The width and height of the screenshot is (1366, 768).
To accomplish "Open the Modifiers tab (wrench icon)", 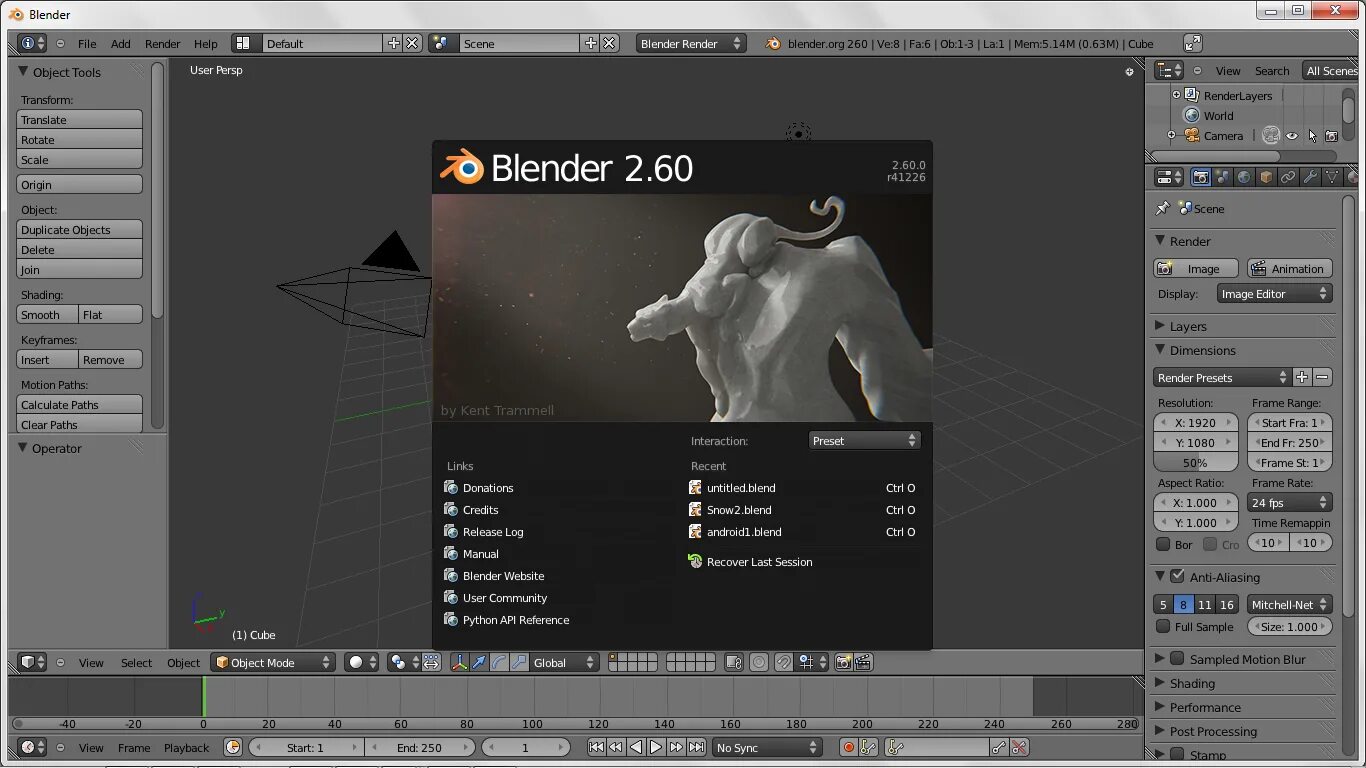I will (1310, 177).
